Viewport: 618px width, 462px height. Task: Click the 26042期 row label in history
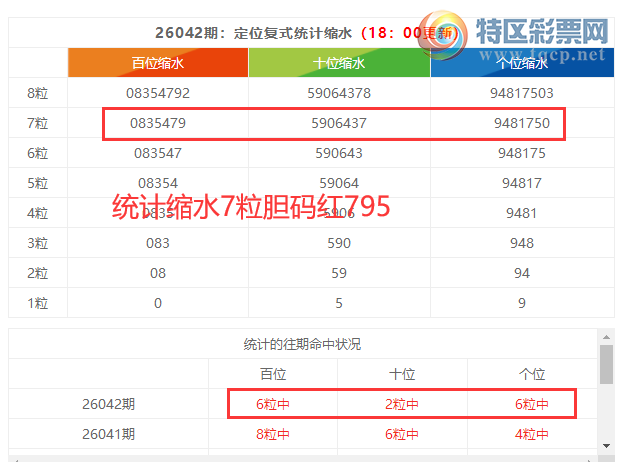click(x=108, y=404)
